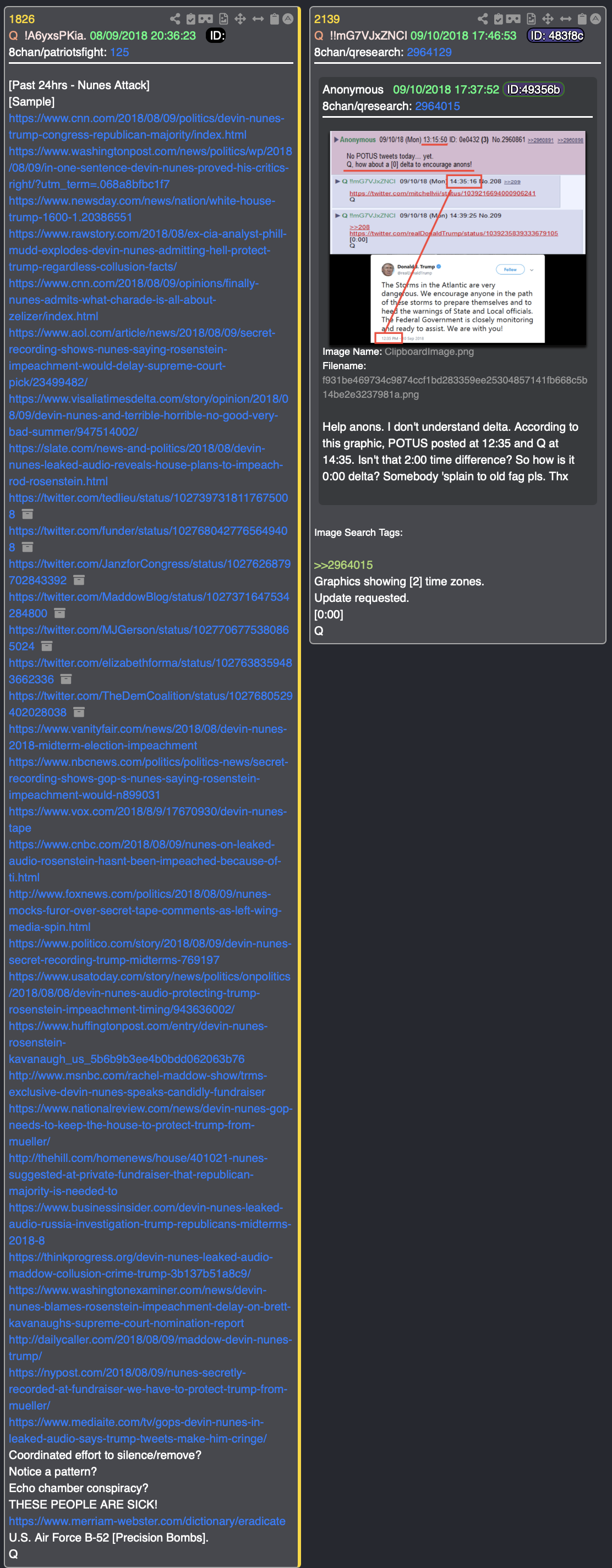Open the Merriam-Webster eradicate dictionary link
The height and width of the screenshot is (1568, 612).
[147, 1521]
